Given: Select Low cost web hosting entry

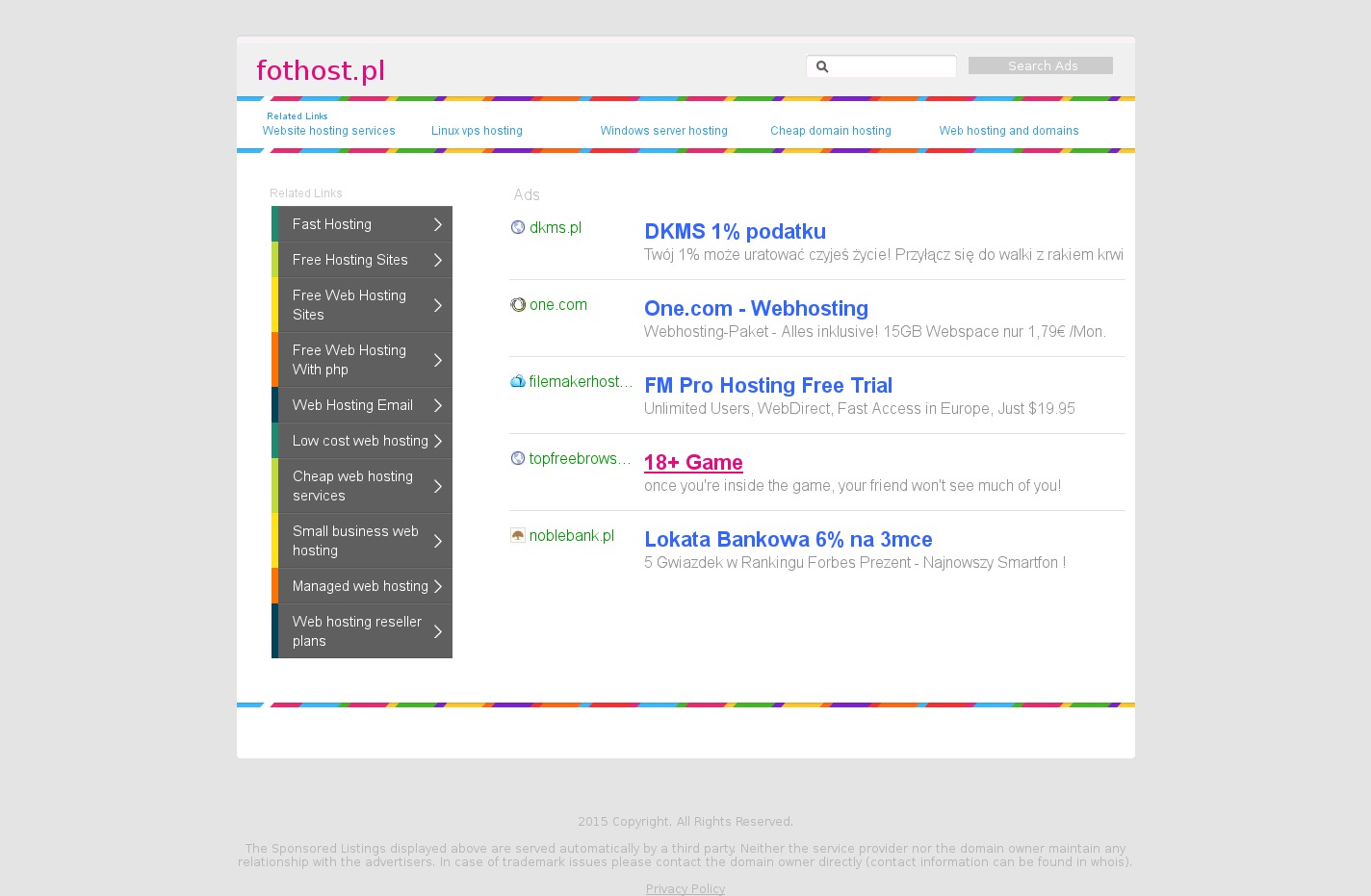Looking at the screenshot, I should [360, 441].
